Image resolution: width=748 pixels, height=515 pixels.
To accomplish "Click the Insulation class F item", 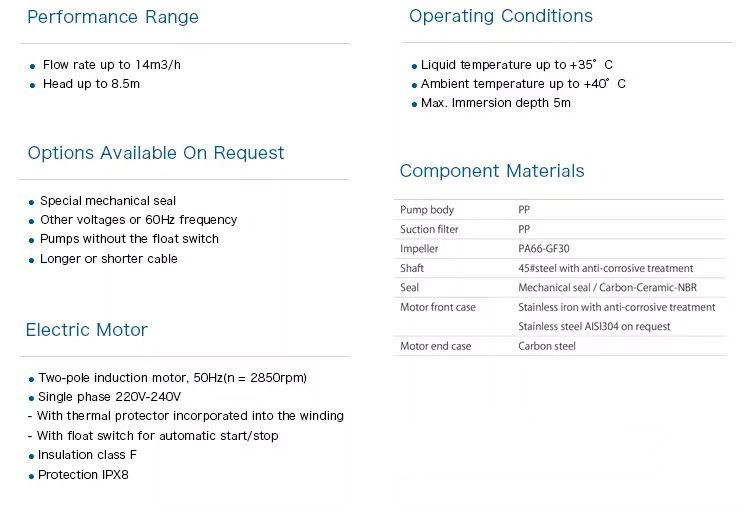I will pyautogui.click(x=87, y=455).
